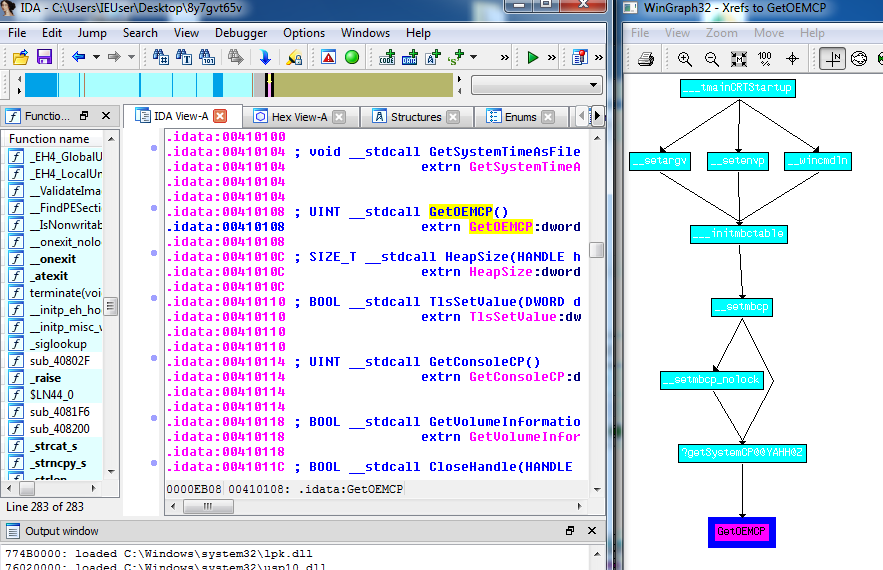Click the Save database floppy icon

[x=44, y=57]
